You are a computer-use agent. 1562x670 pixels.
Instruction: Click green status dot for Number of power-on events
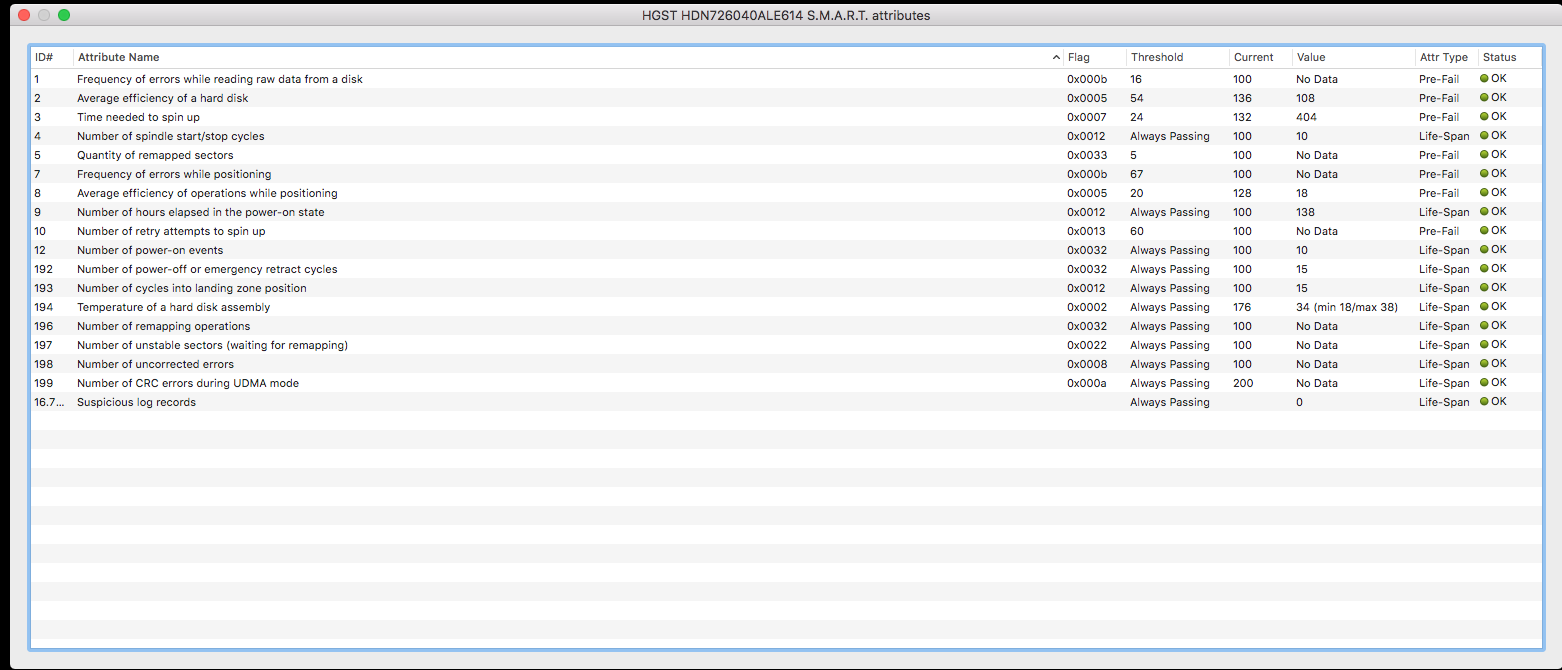(1485, 249)
